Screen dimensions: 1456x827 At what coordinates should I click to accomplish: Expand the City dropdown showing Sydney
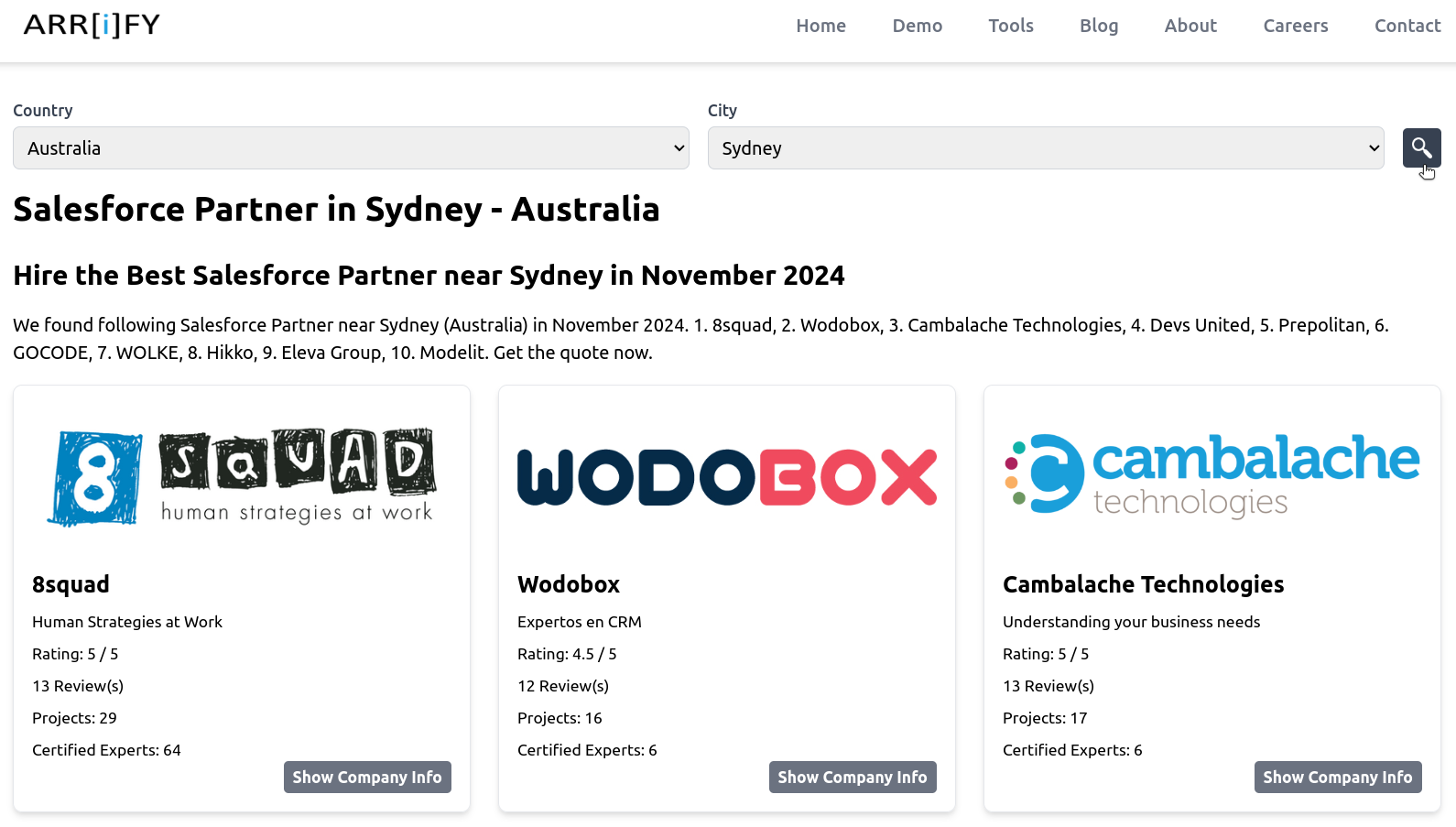1046,148
